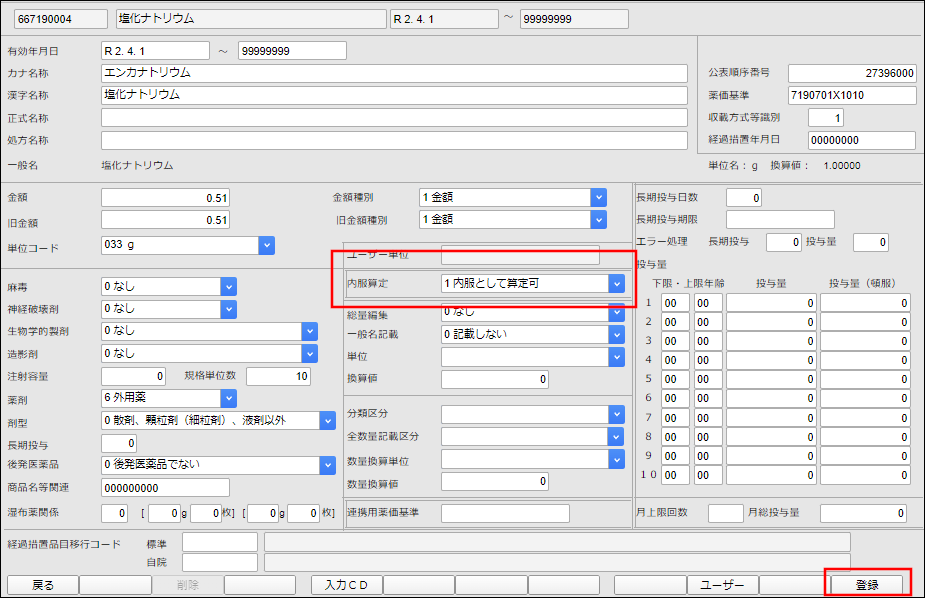Expand the 後発医薬品 dropdown
The height and width of the screenshot is (598, 925).
coord(327,465)
